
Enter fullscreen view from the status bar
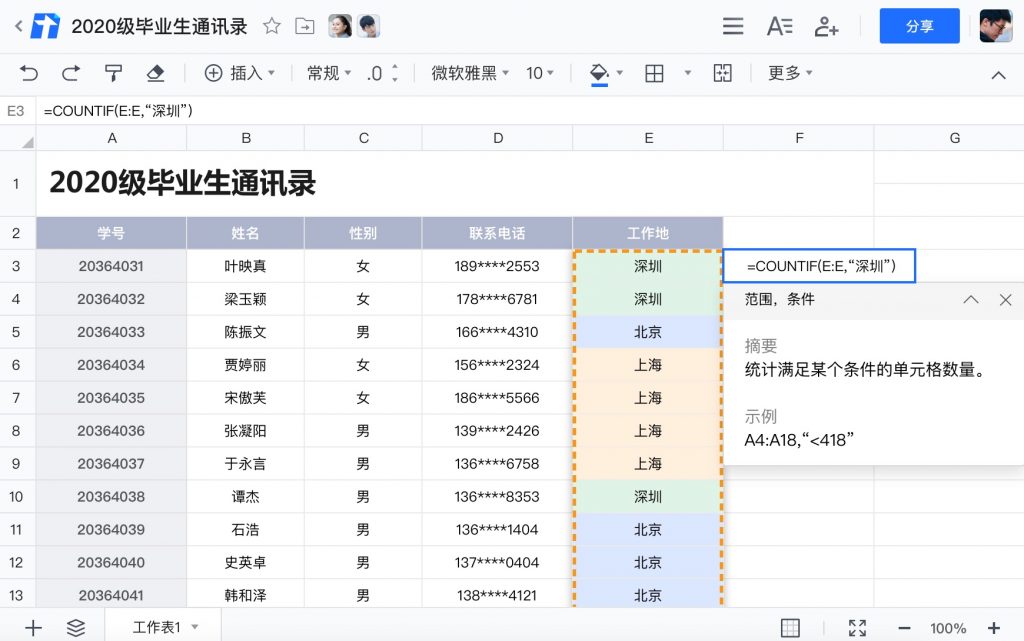[x=857, y=628]
